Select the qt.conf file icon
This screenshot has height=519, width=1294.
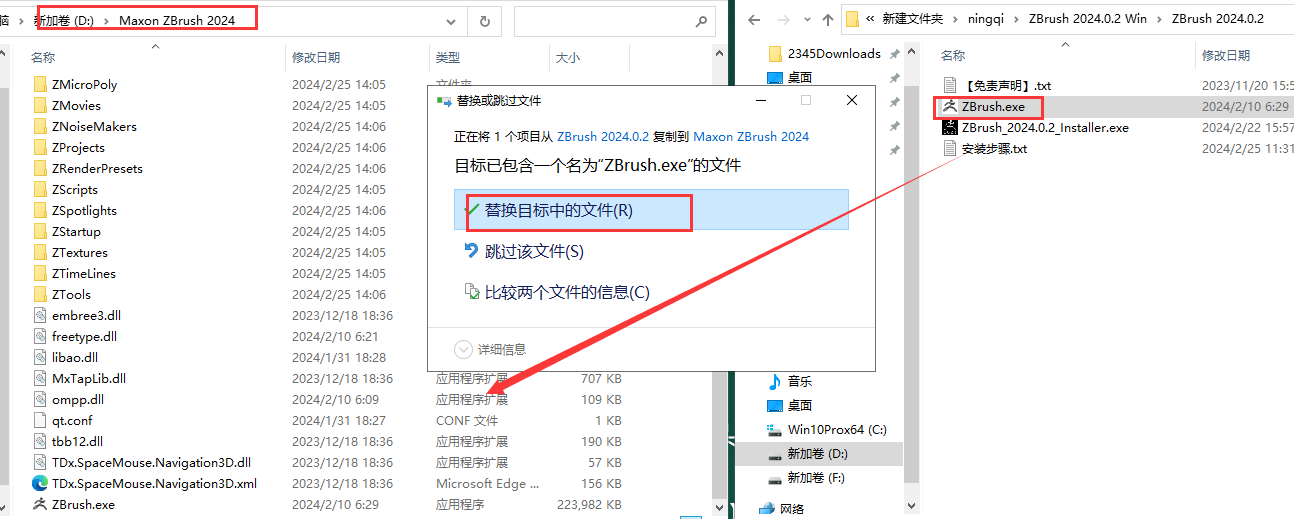[40, 420]
